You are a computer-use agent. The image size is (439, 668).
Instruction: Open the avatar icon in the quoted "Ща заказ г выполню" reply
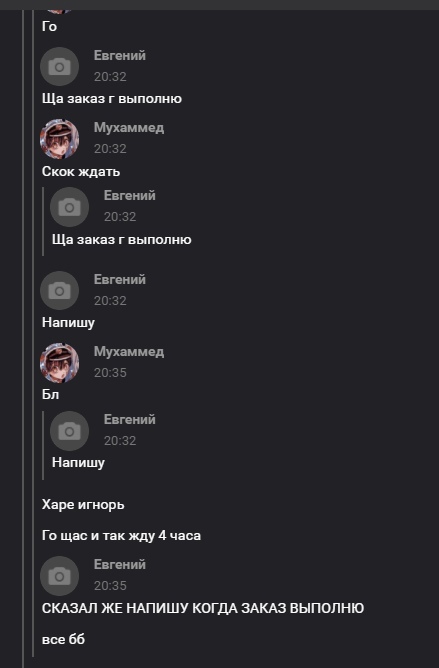69,207
